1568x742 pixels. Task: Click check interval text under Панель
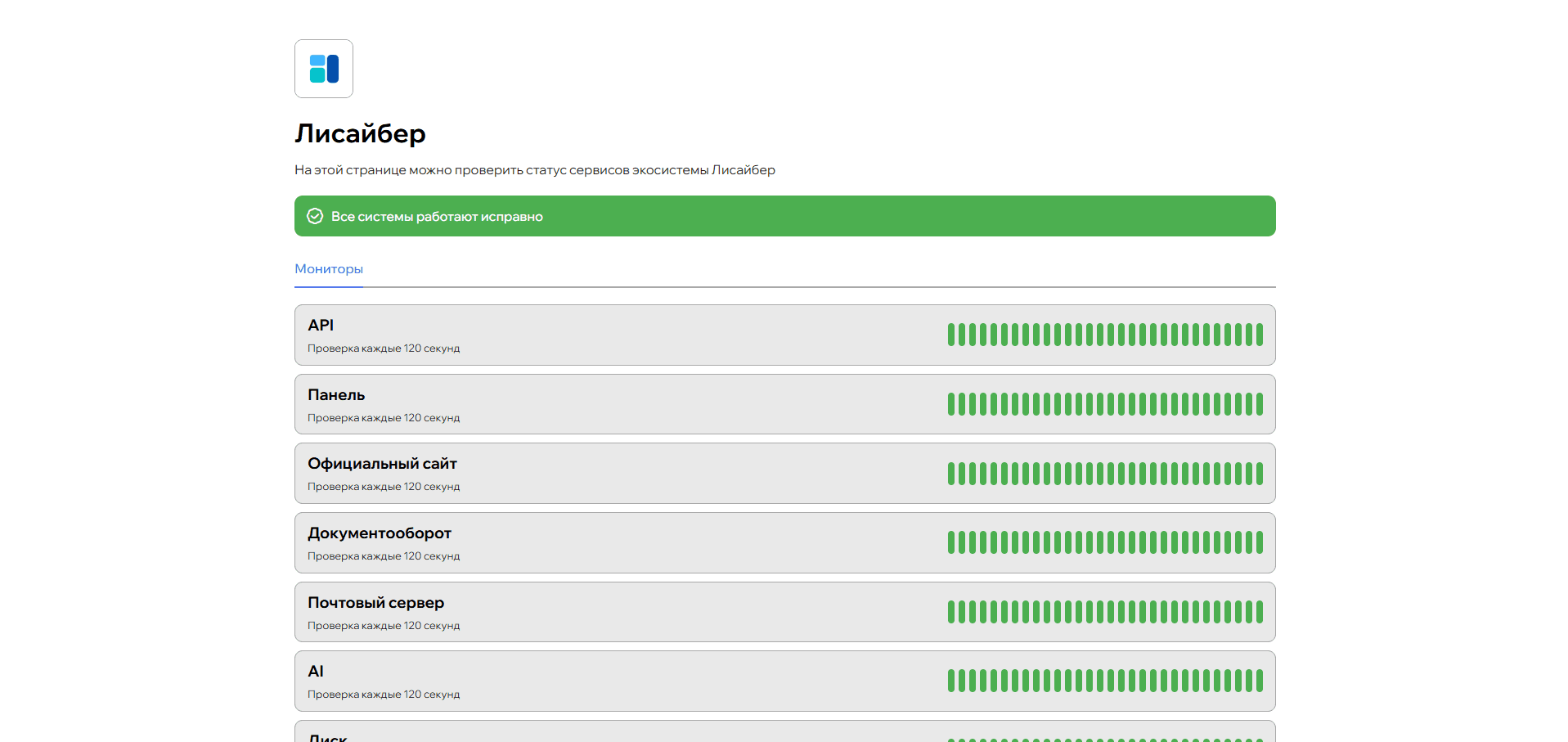384,418
